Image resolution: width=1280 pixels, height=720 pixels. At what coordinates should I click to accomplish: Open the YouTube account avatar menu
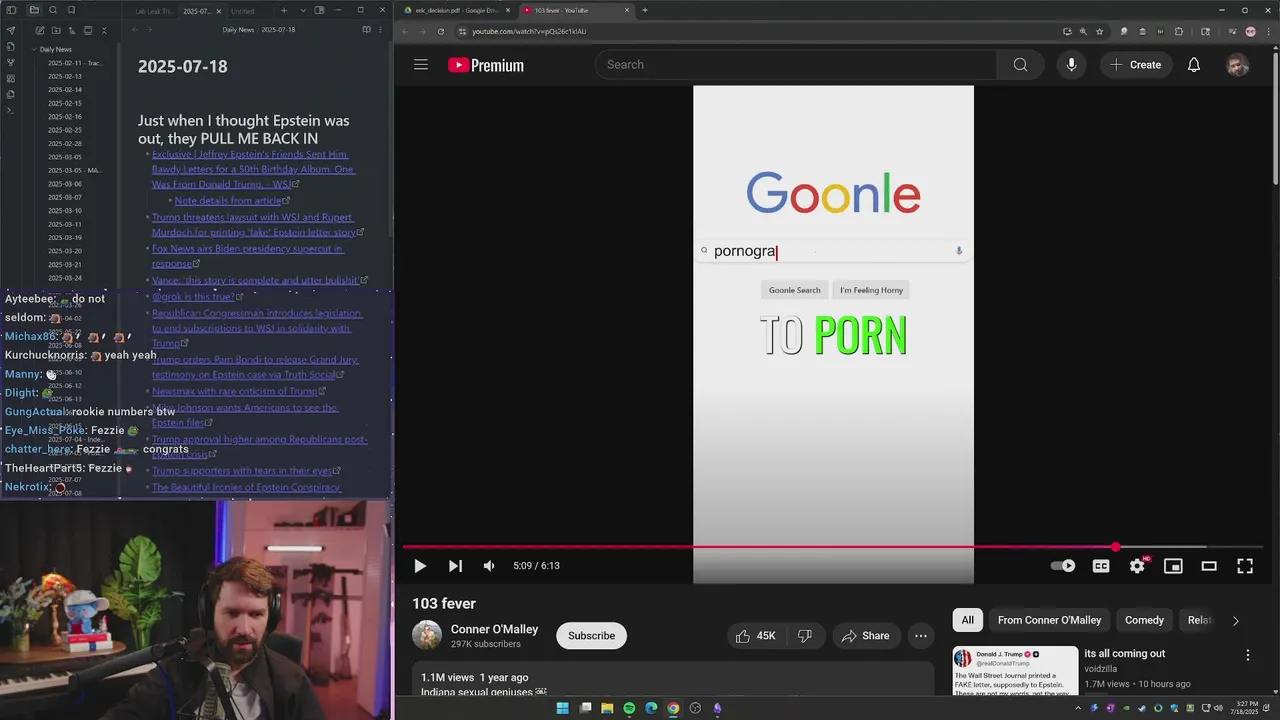point(1238,65)
